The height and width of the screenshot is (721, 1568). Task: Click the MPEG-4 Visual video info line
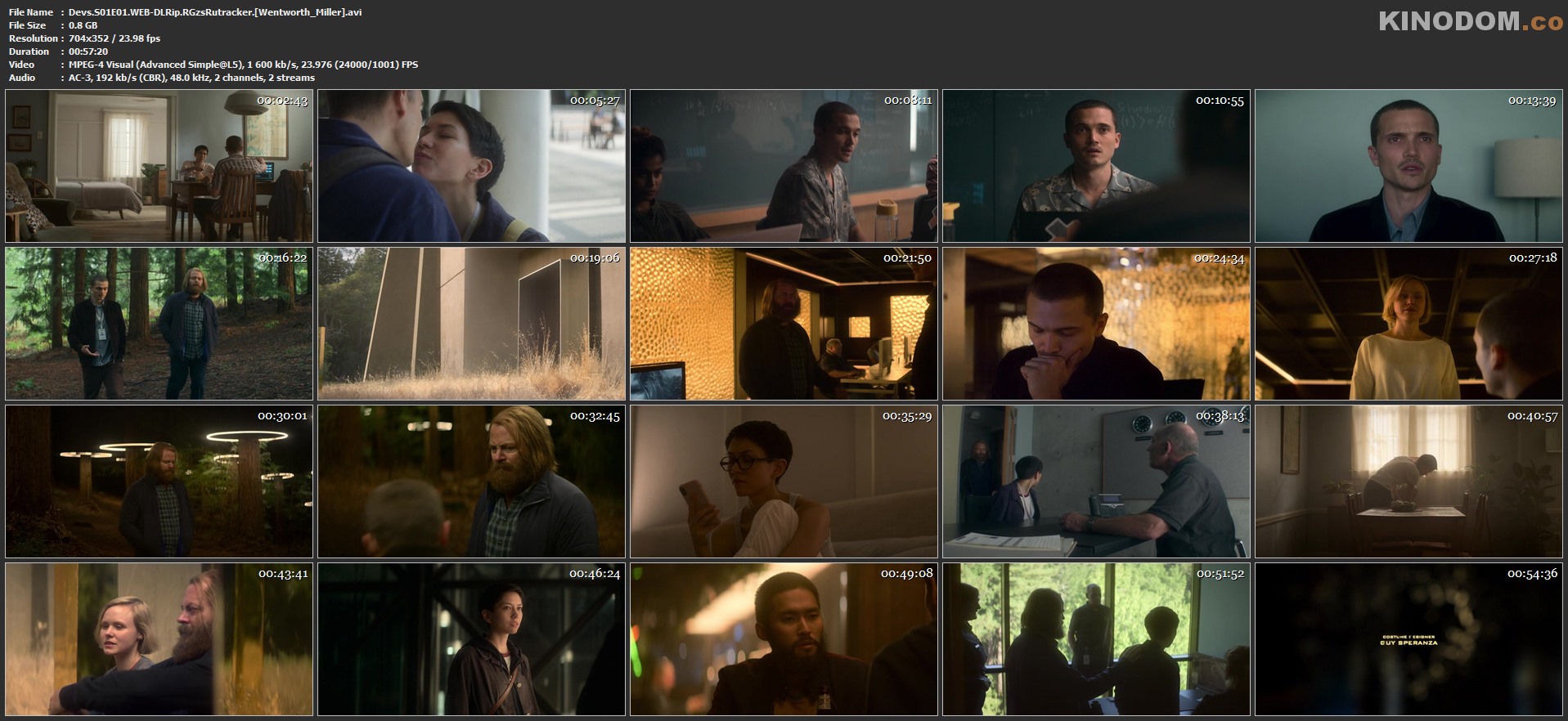[243, 65]
